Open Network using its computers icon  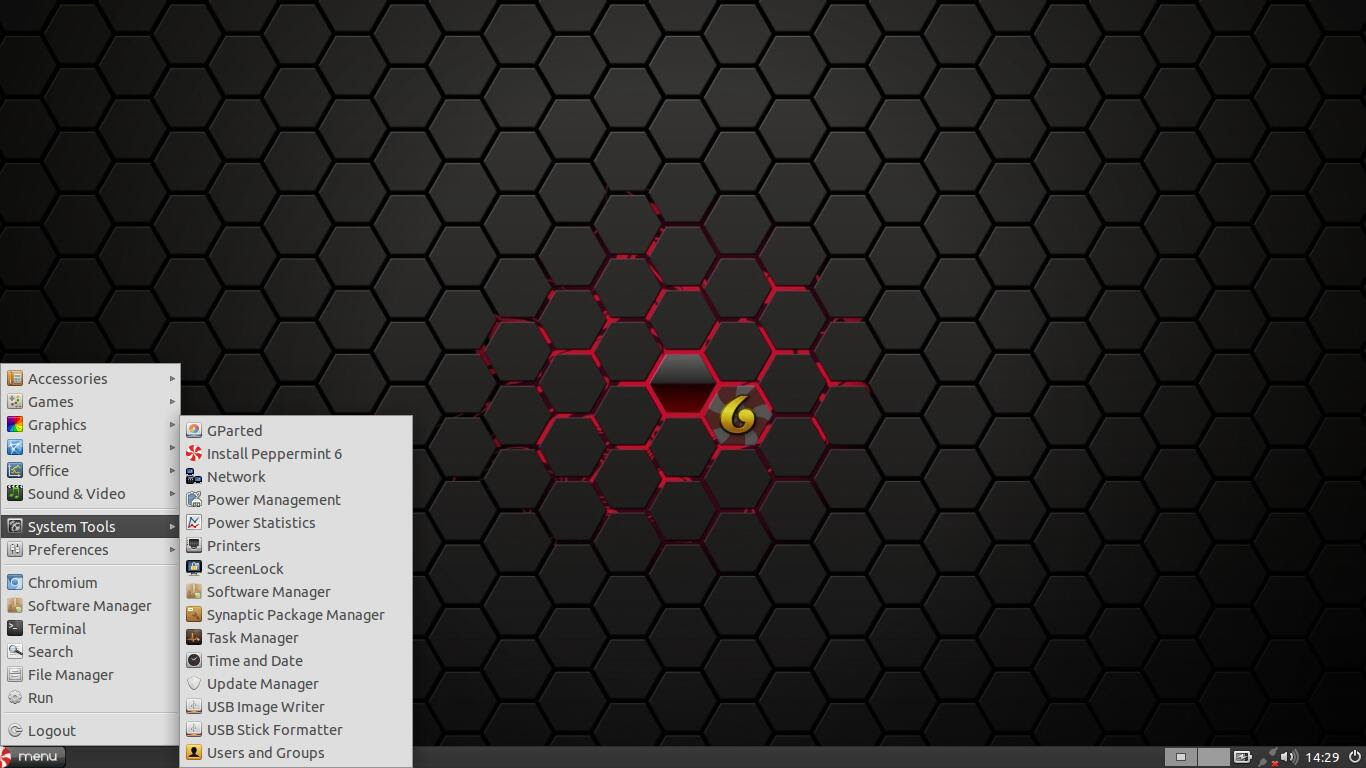pyautogui.click(x=194, y=477)
